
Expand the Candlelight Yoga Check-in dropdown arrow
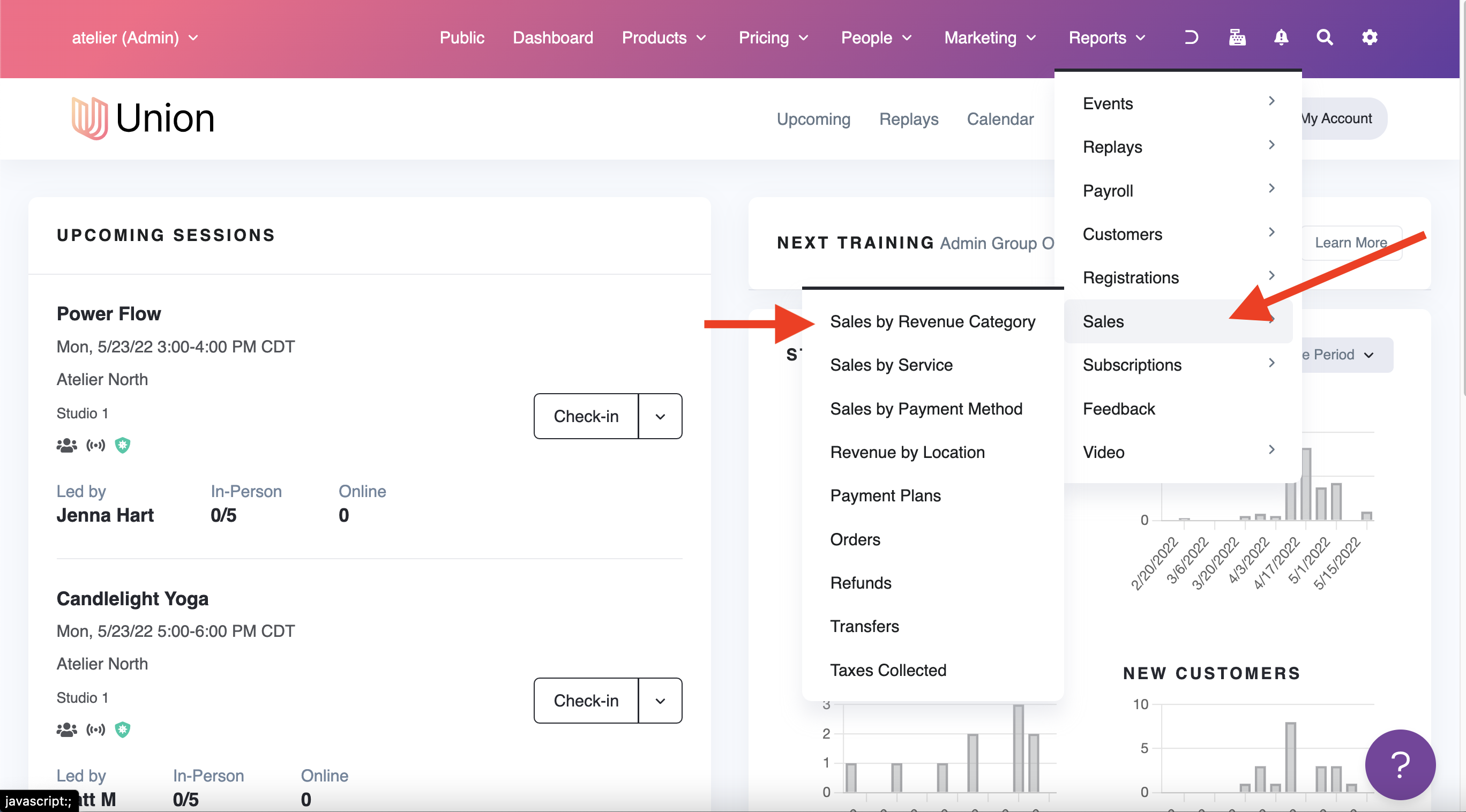[660, 701]
